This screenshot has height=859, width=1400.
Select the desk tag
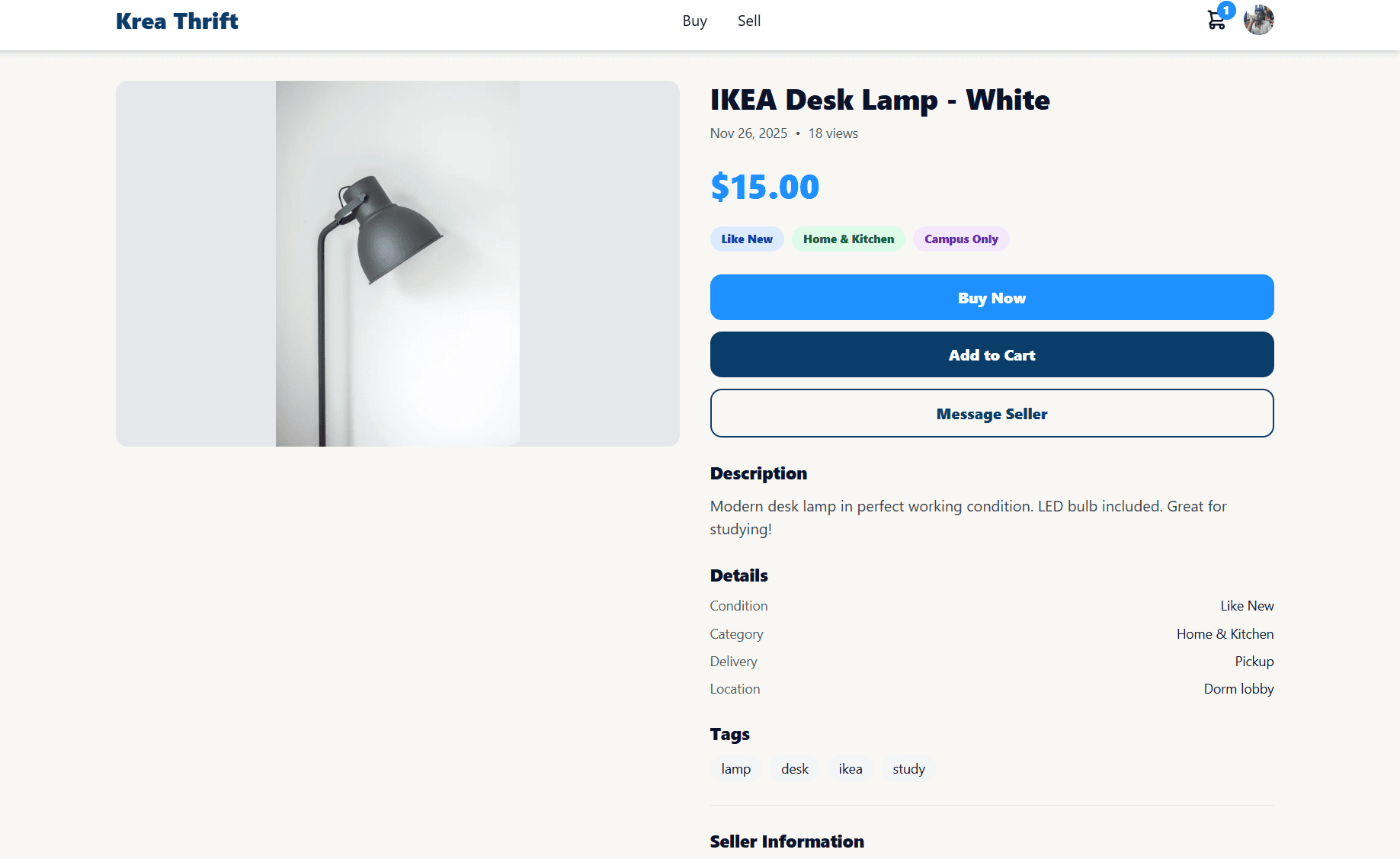794,768
